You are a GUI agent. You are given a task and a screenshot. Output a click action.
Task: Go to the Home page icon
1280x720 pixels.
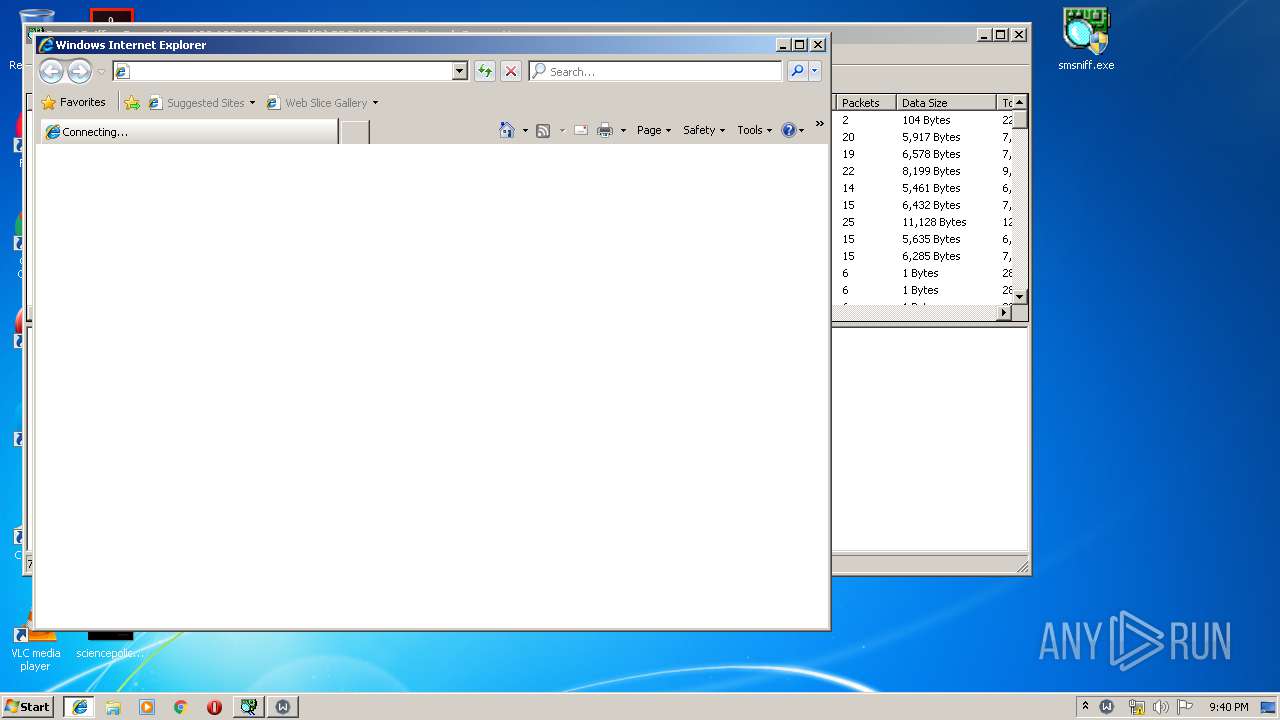click(x=507, y=130)
